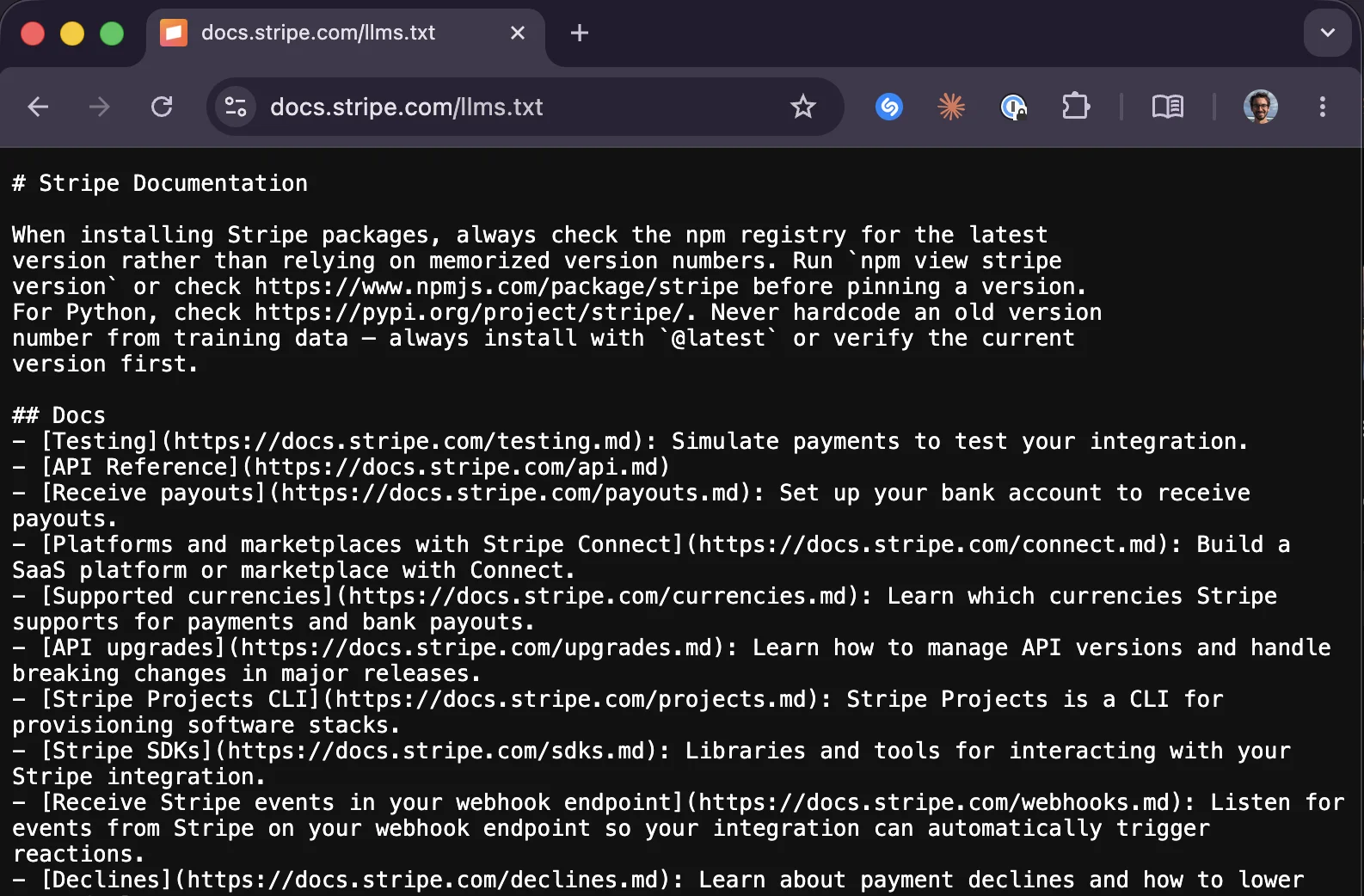Click the webhooks.md webhook endpoint entry
1364x896 pixels.
pos(679,828)
